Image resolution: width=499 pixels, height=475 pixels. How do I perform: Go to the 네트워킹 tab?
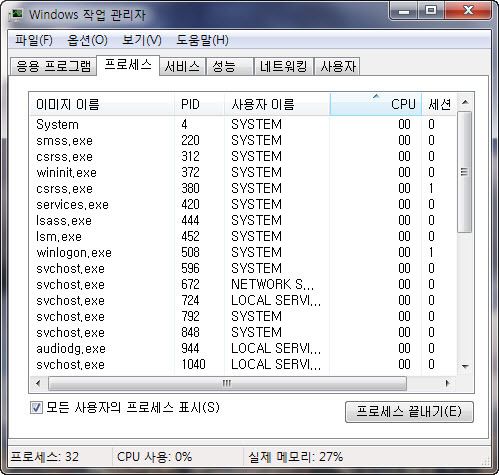click(284, 66)
